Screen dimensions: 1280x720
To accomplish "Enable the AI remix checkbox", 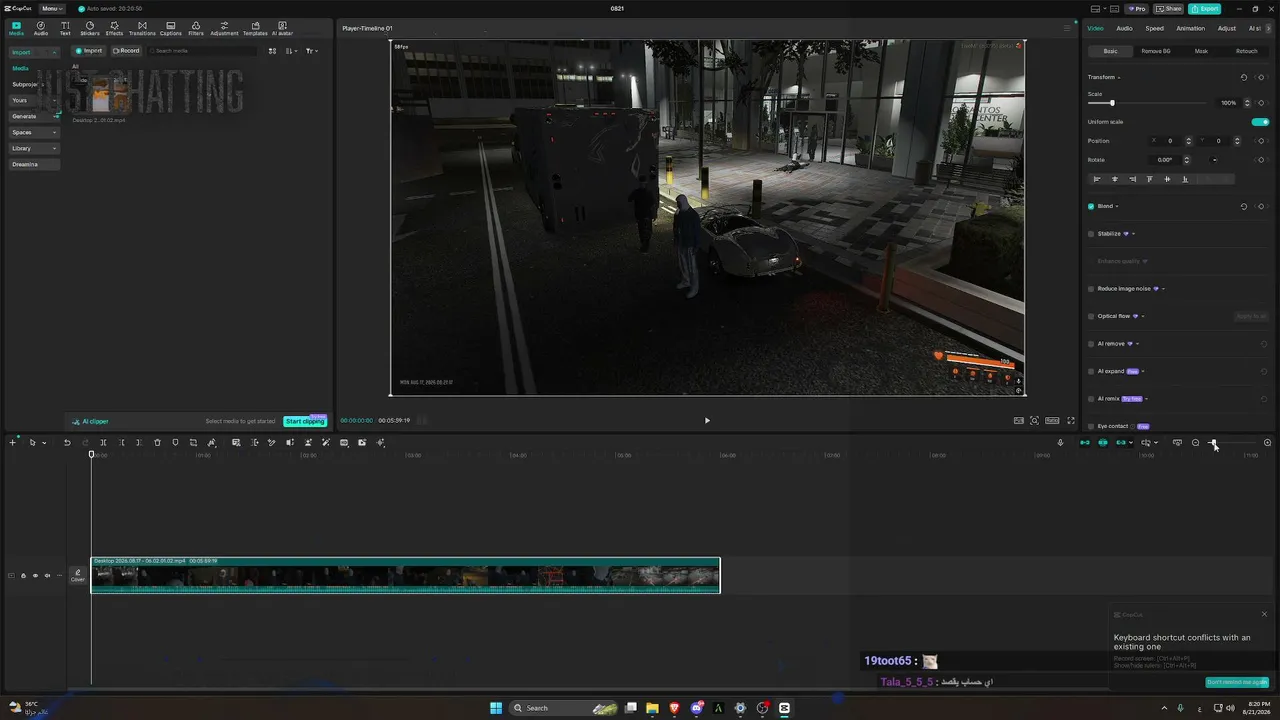I will click(1091, 399).
